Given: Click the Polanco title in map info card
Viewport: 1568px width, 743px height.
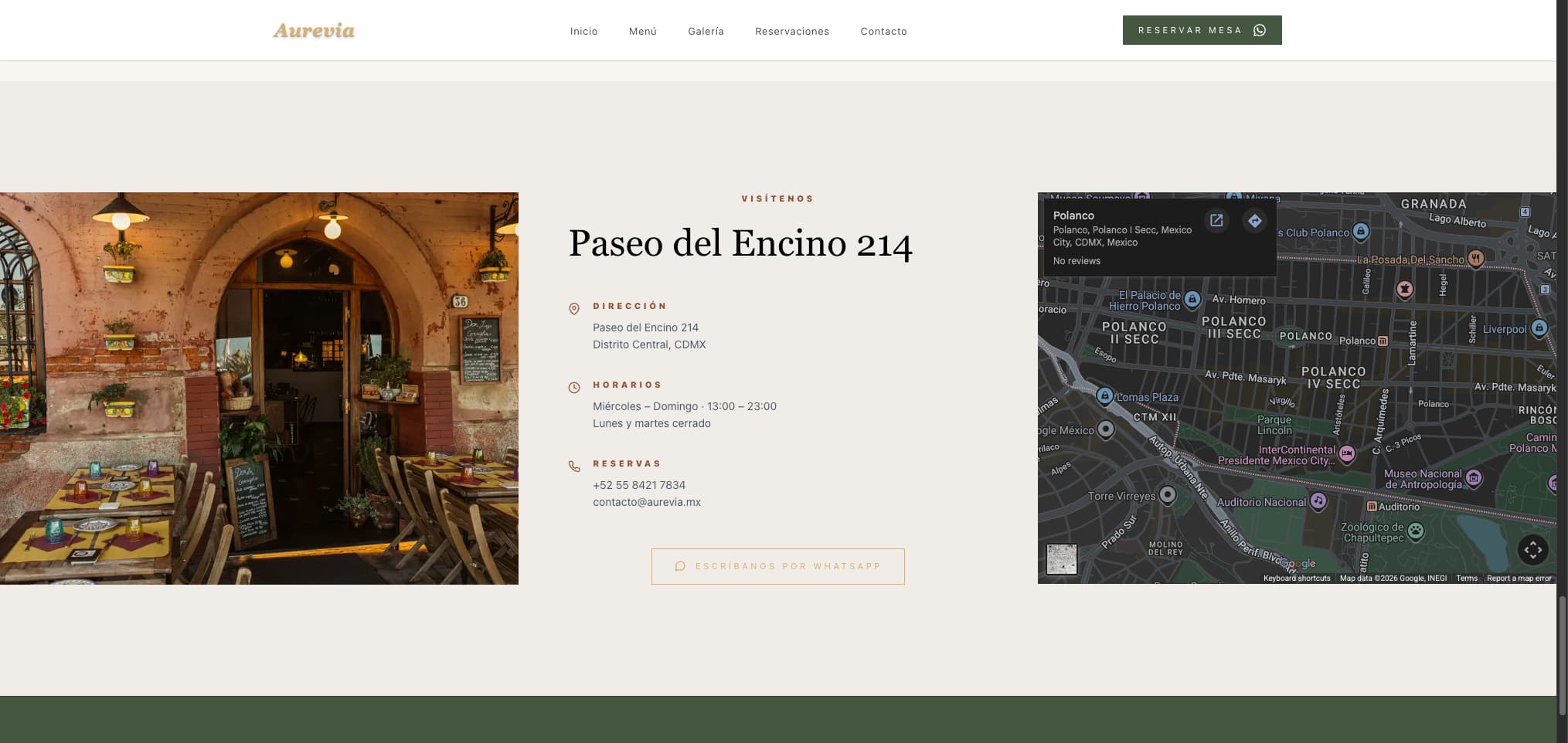Looking at the screenshot, I should 1073,215.
